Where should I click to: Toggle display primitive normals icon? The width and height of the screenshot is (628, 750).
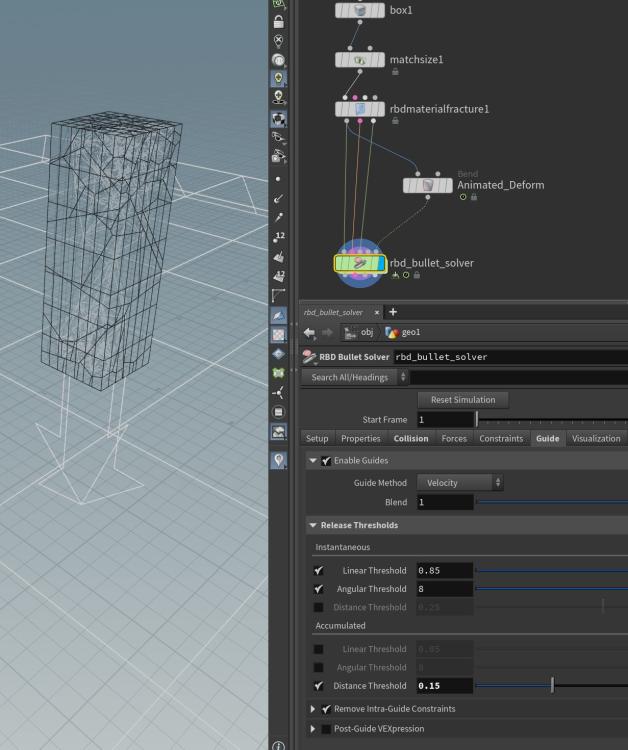coord(278,256)
